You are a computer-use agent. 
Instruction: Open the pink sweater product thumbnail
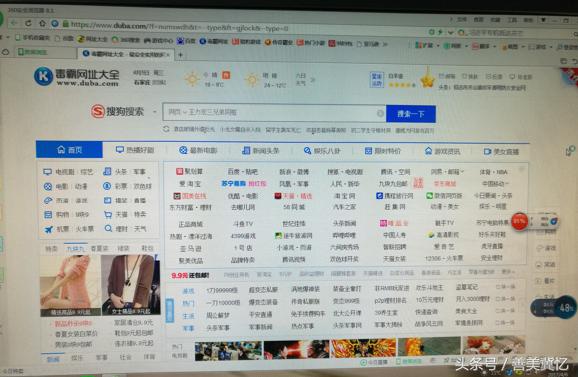pyautogui.click(x=70, y=285)
